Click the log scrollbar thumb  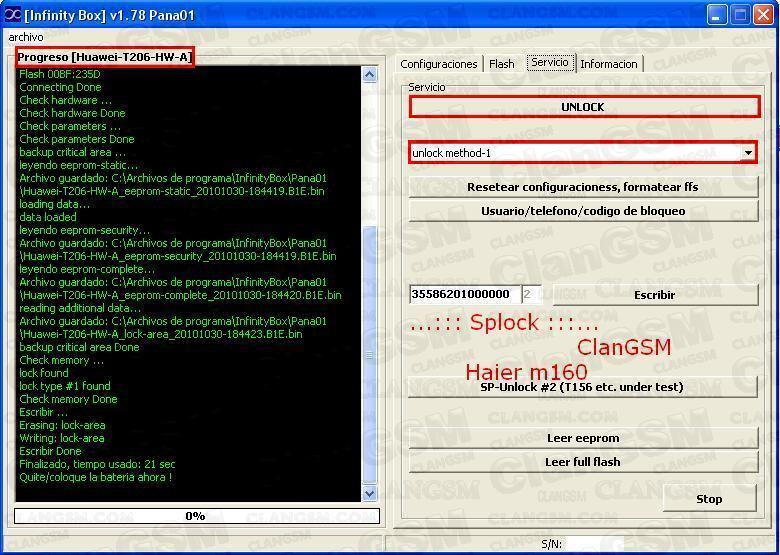[x=370, y=354]
